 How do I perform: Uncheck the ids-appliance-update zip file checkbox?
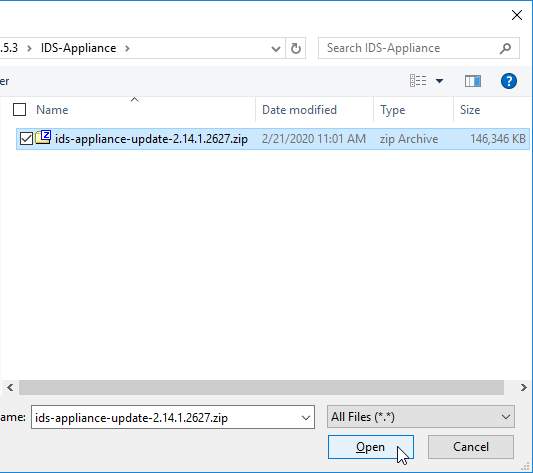26,139
